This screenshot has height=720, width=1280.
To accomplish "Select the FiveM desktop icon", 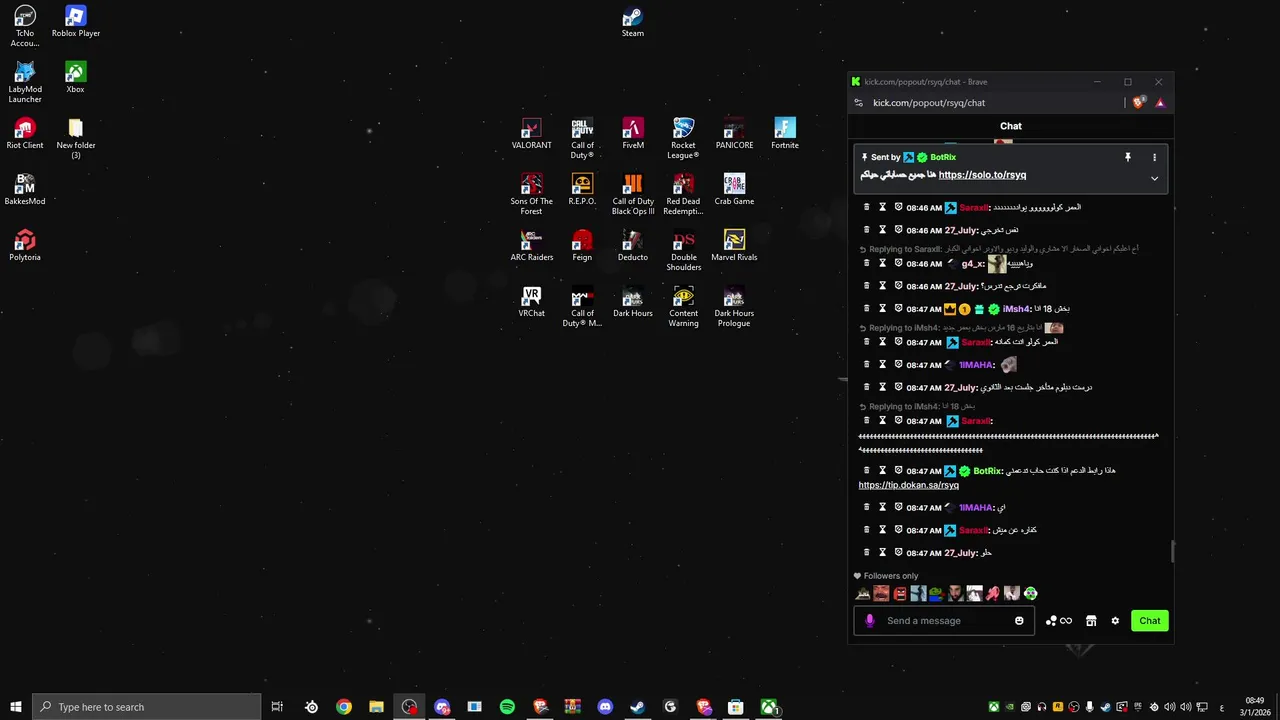I will pos(633,134).
